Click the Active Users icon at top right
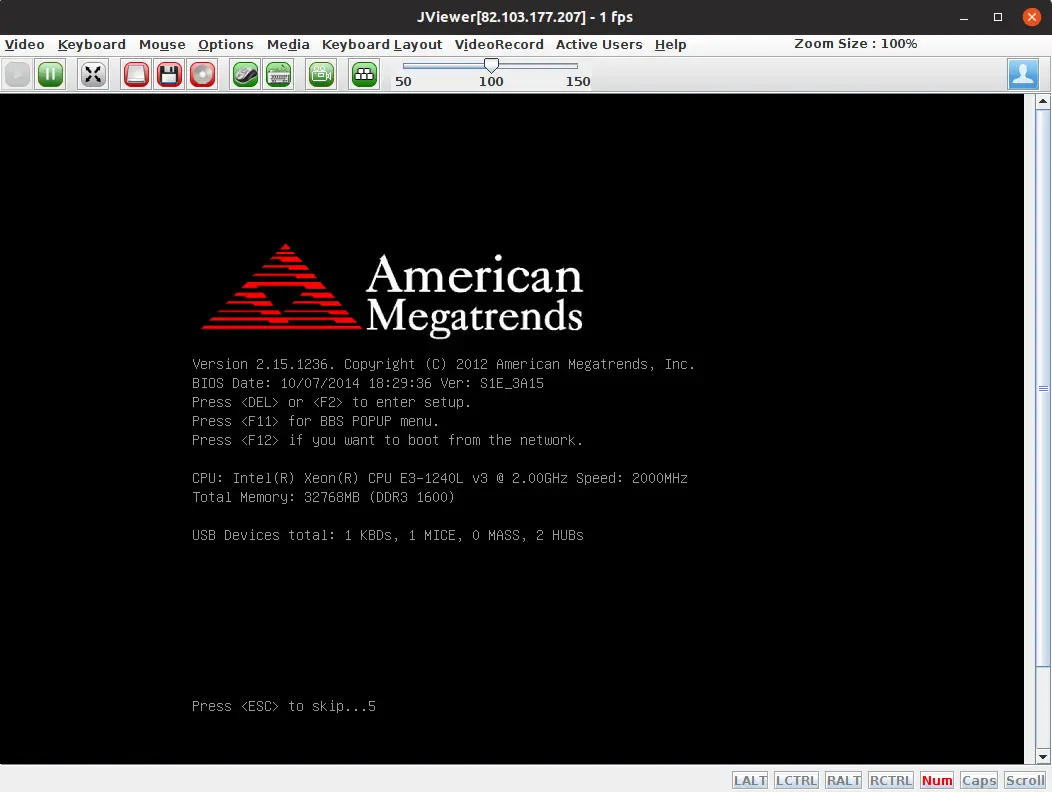This screenshot has width=1052, height=792. coord(1022,74)
